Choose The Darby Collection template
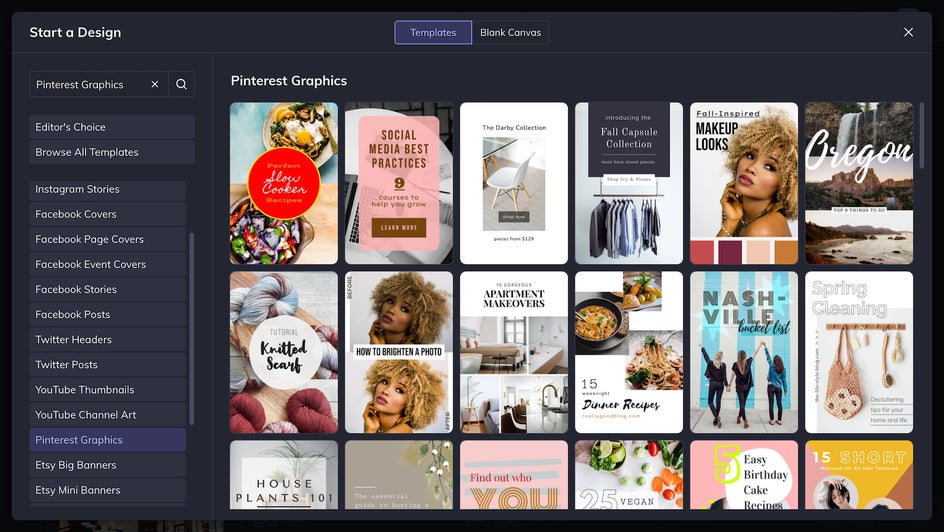This screenshot has height=532, width=944. pos(514,183)
